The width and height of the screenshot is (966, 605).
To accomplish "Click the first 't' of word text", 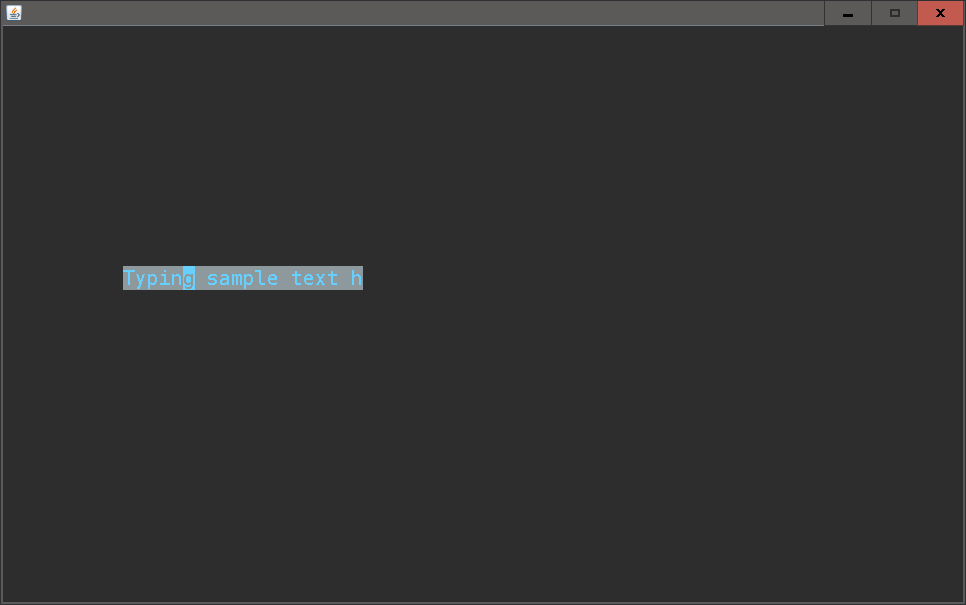I will click(x=297, y=278).
